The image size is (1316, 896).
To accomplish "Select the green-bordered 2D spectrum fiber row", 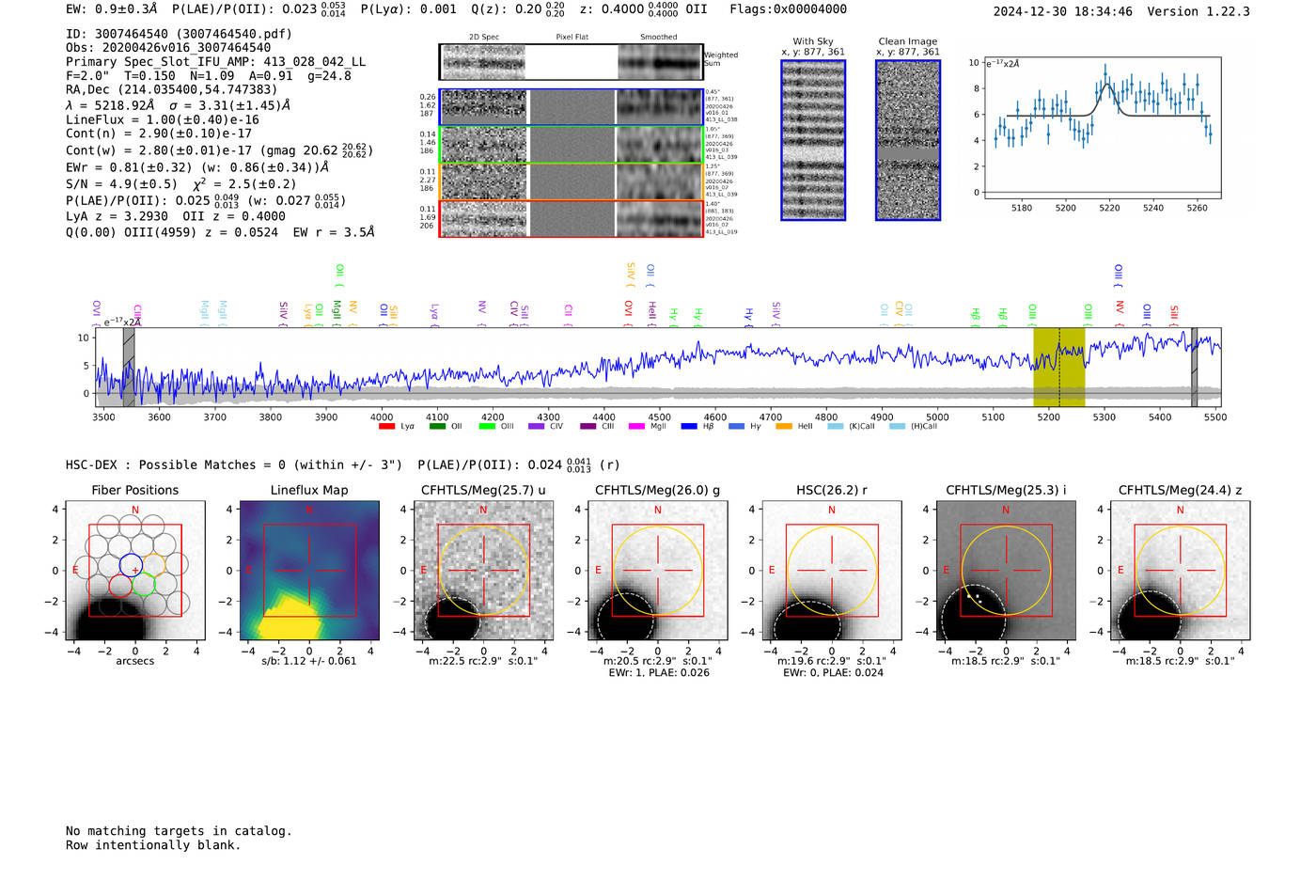I will pos(572,145).
